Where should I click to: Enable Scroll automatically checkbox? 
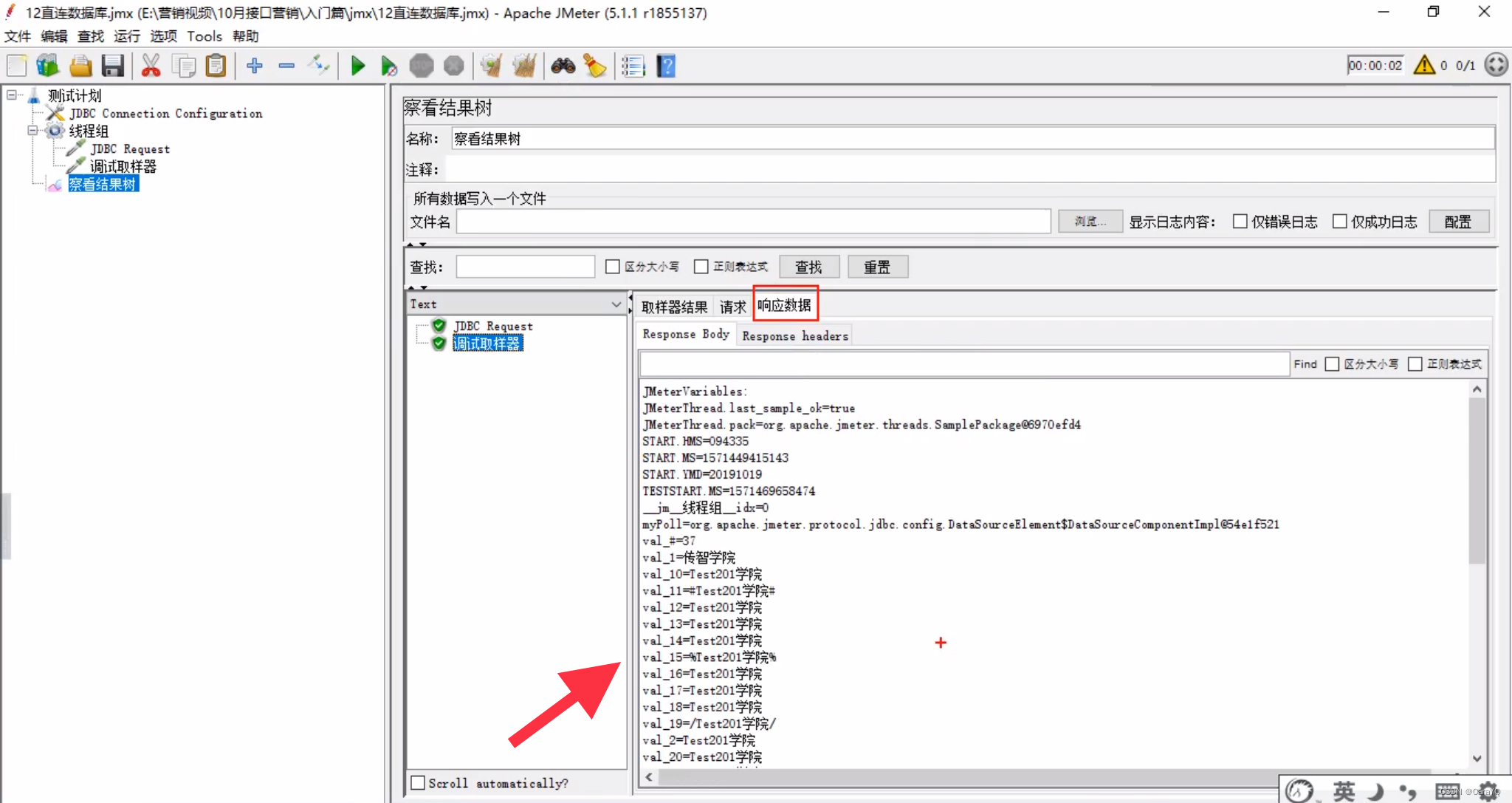point(418,782)
